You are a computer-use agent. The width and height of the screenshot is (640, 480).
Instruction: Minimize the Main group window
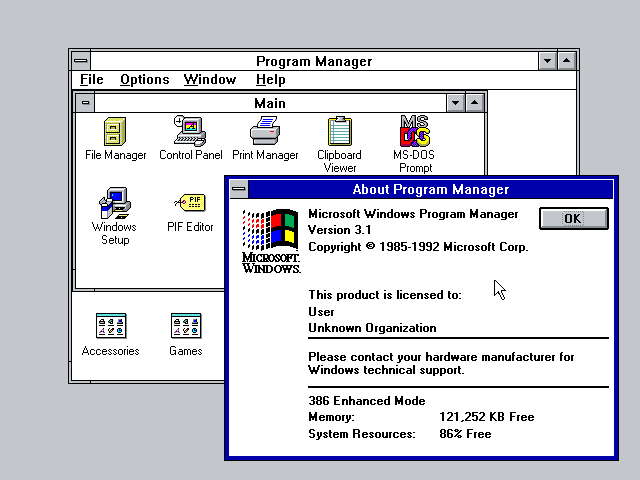click(x=456, y=103)
